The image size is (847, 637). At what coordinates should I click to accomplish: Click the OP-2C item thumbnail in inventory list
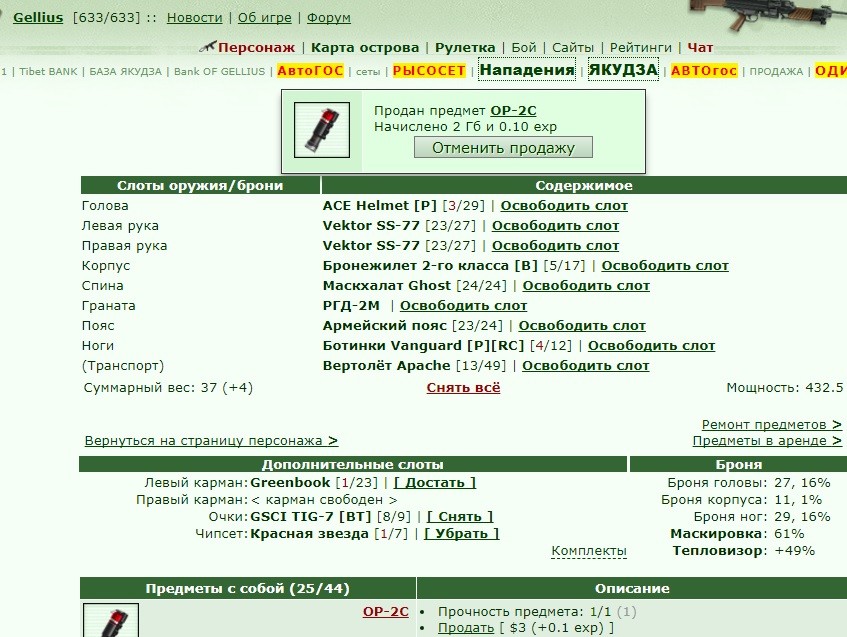(111, 620)
